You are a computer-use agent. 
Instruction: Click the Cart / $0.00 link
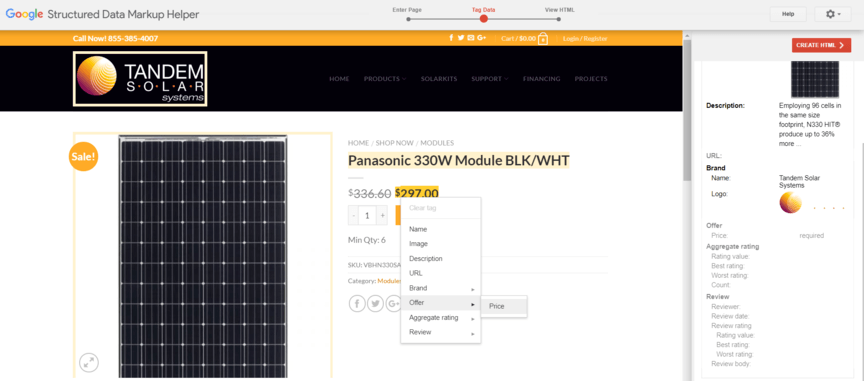click(519, 39)
